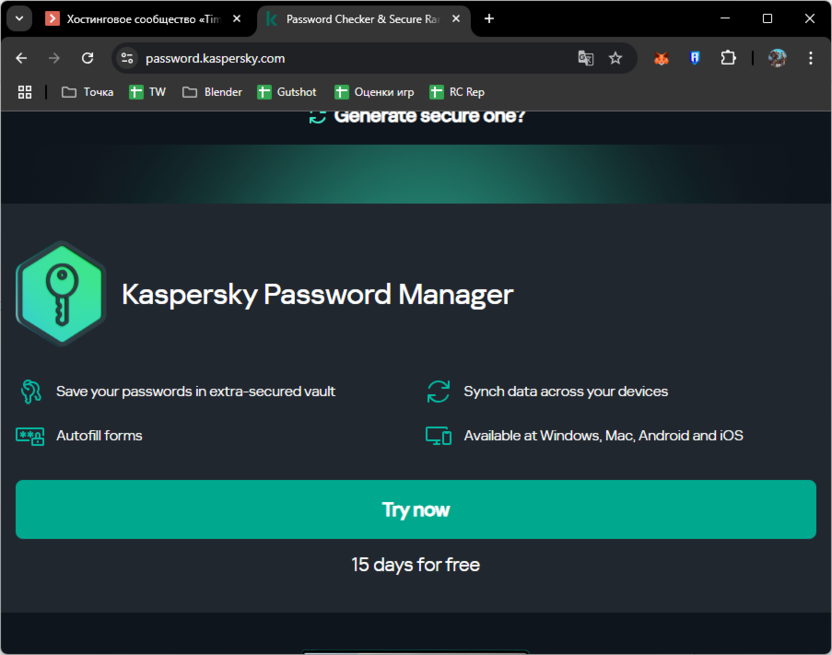Click the Try now button

(x=416, y=509)
